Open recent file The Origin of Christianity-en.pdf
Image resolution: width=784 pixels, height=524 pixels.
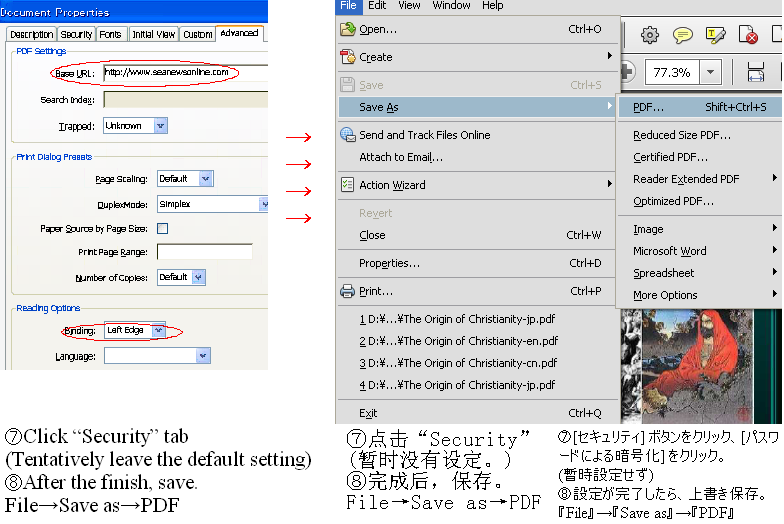click(458, 341)
